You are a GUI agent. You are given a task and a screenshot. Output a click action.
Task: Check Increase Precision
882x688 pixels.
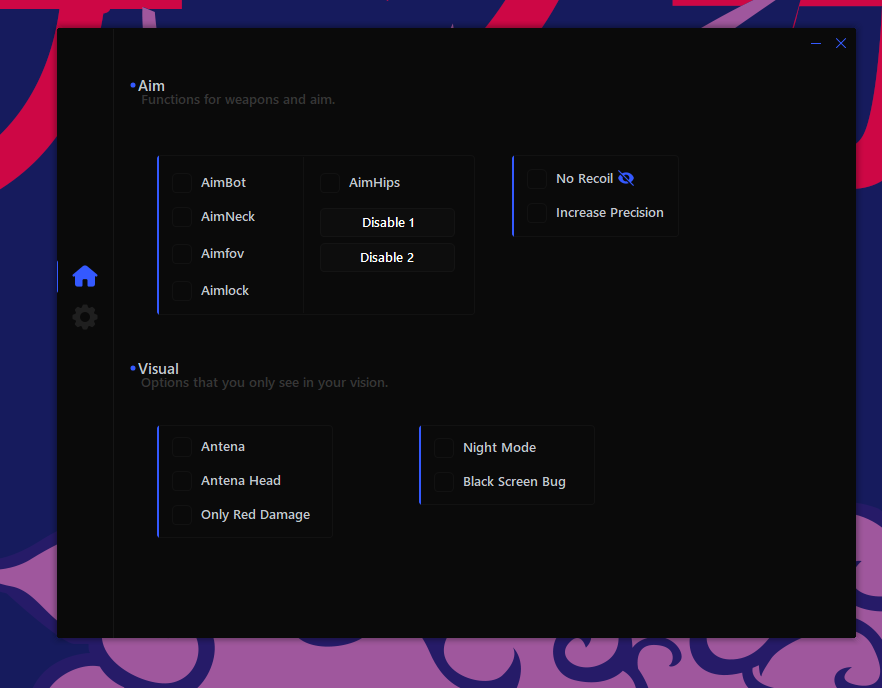coord(537,212)
